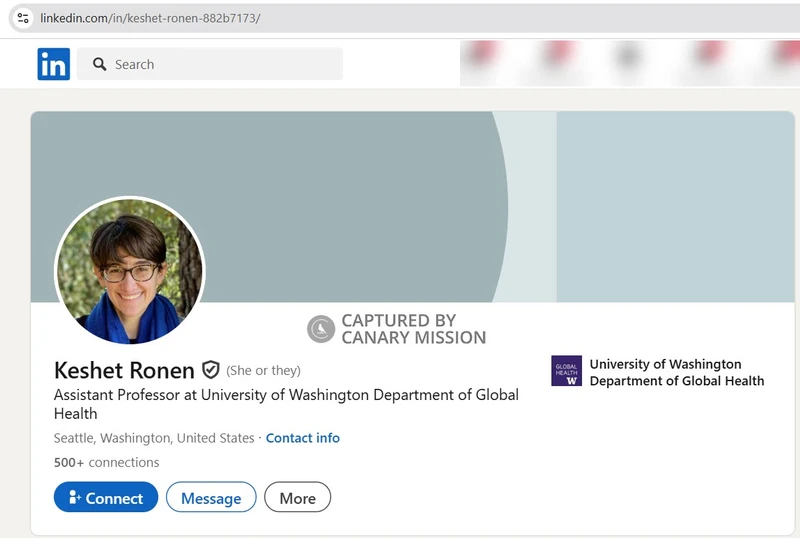This screenshot has height=538, width=800.
Task: Inspect the verification shield badge
Action: tap(211, 370)
